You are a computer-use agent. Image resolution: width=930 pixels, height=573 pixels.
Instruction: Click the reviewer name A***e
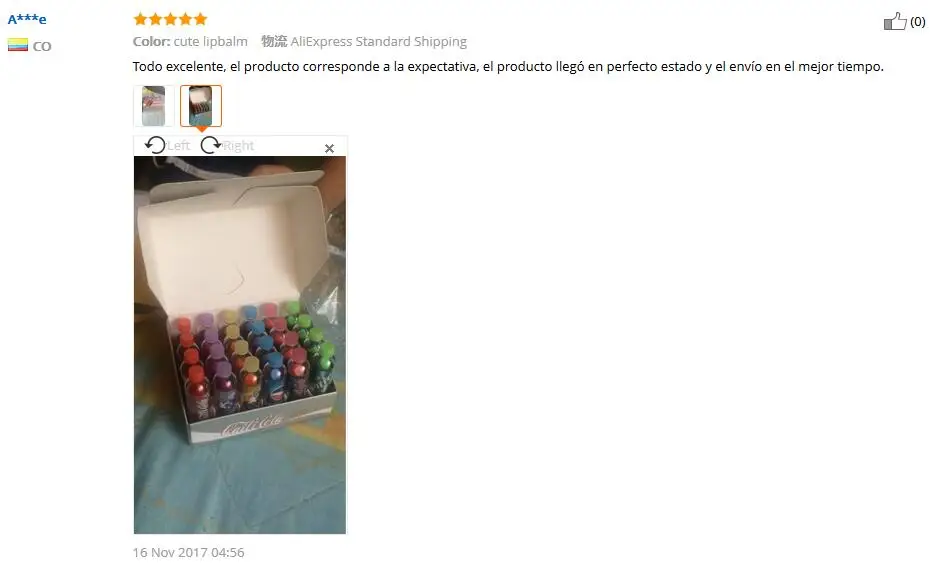click(x=27, y=19)
